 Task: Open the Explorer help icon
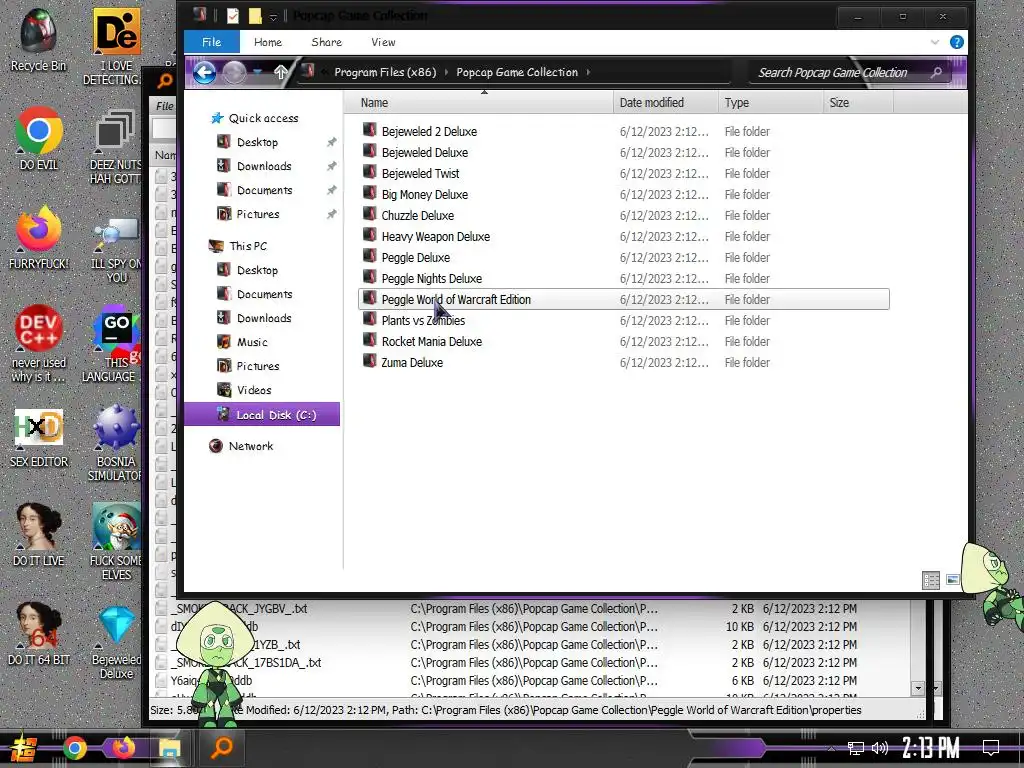point(957,42)
